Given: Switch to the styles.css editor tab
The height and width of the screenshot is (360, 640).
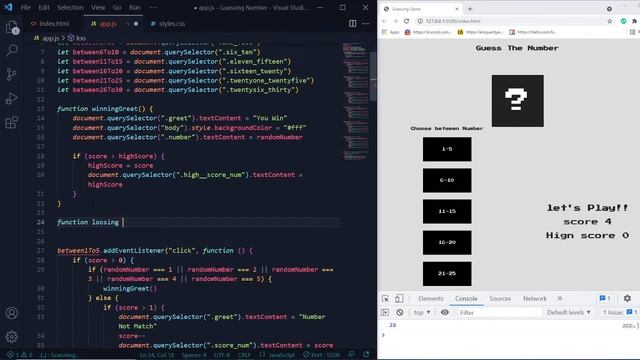Looking at the screenshot, I should [x=168, y=24].
